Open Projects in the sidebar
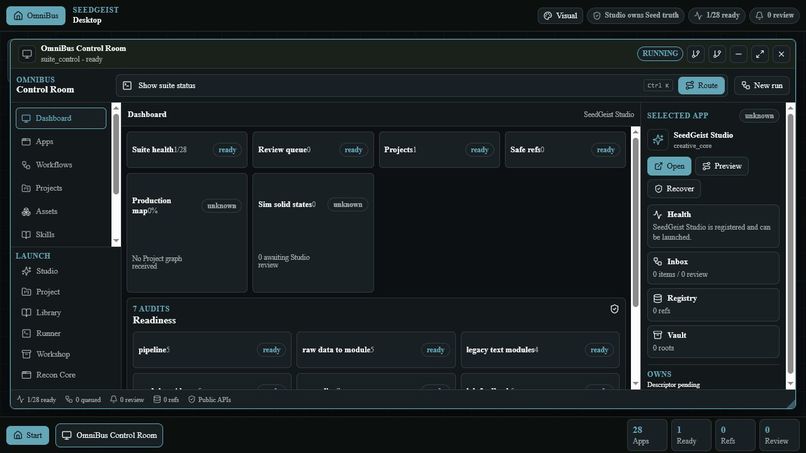Viewport: 806px width, 453px height. point(61,188)
